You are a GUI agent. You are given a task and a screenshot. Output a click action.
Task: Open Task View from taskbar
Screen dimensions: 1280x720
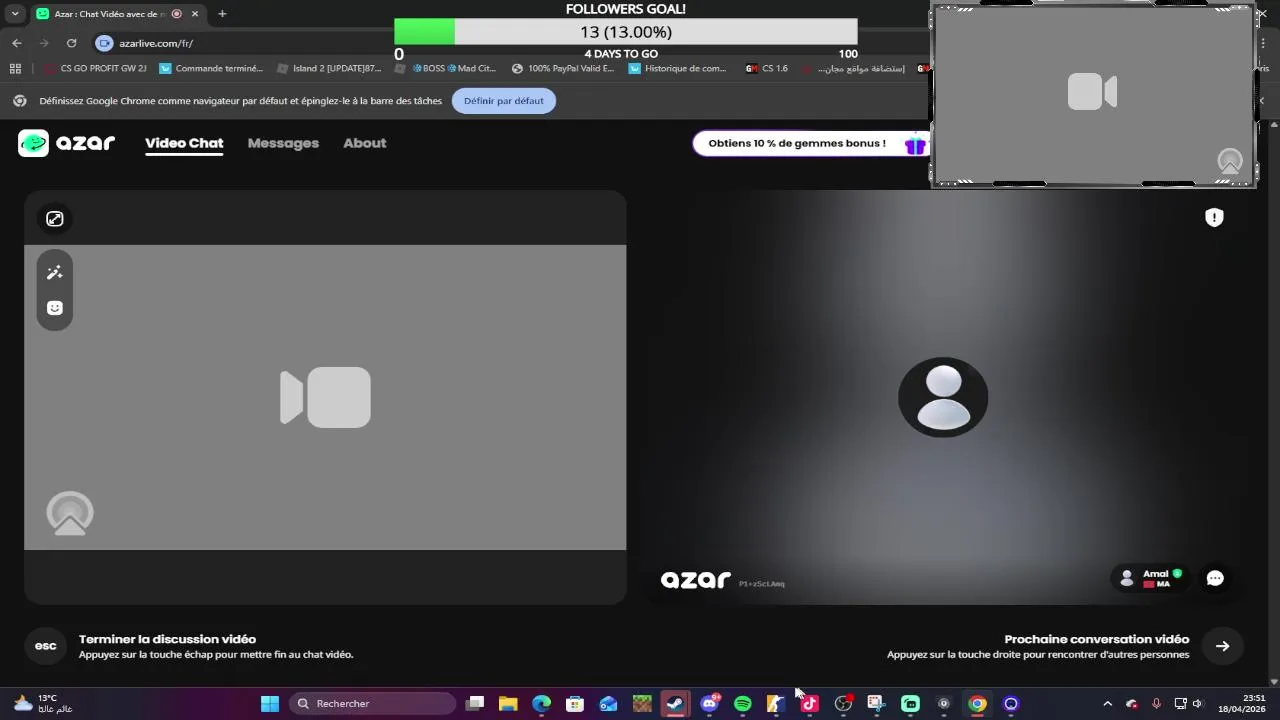pos(475,704)
